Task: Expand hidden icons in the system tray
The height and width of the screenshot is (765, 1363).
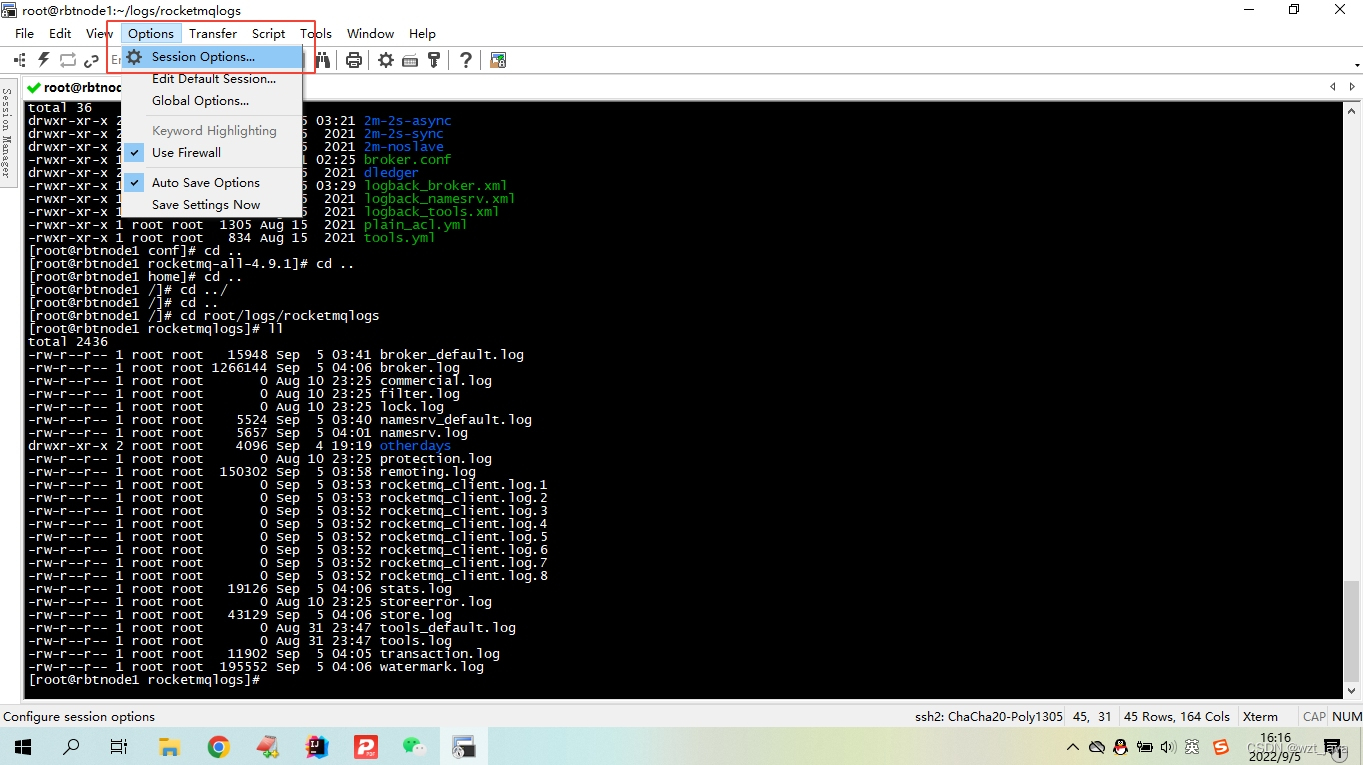Action: [x=1072, y=748]
